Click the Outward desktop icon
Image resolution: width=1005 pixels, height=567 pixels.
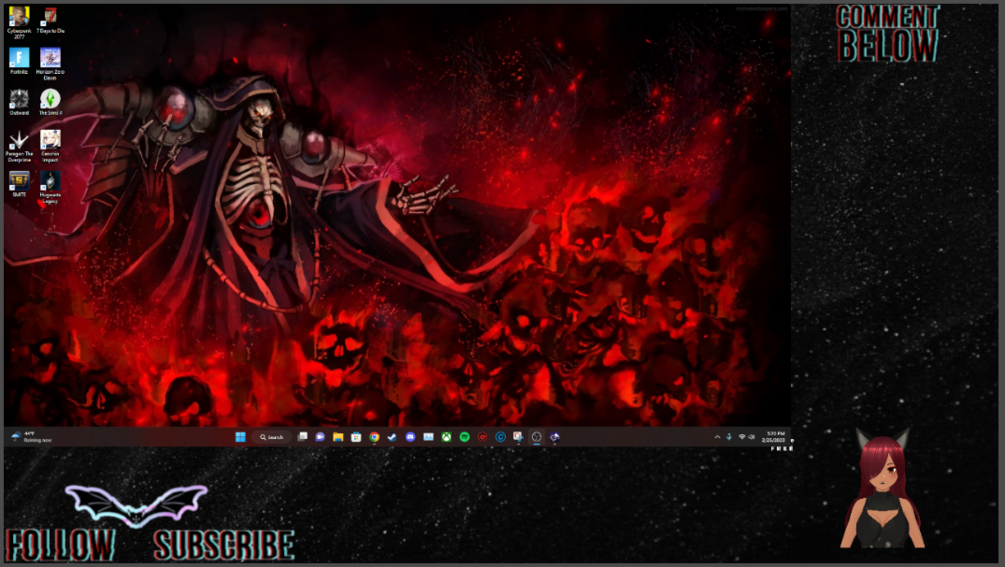19,103
